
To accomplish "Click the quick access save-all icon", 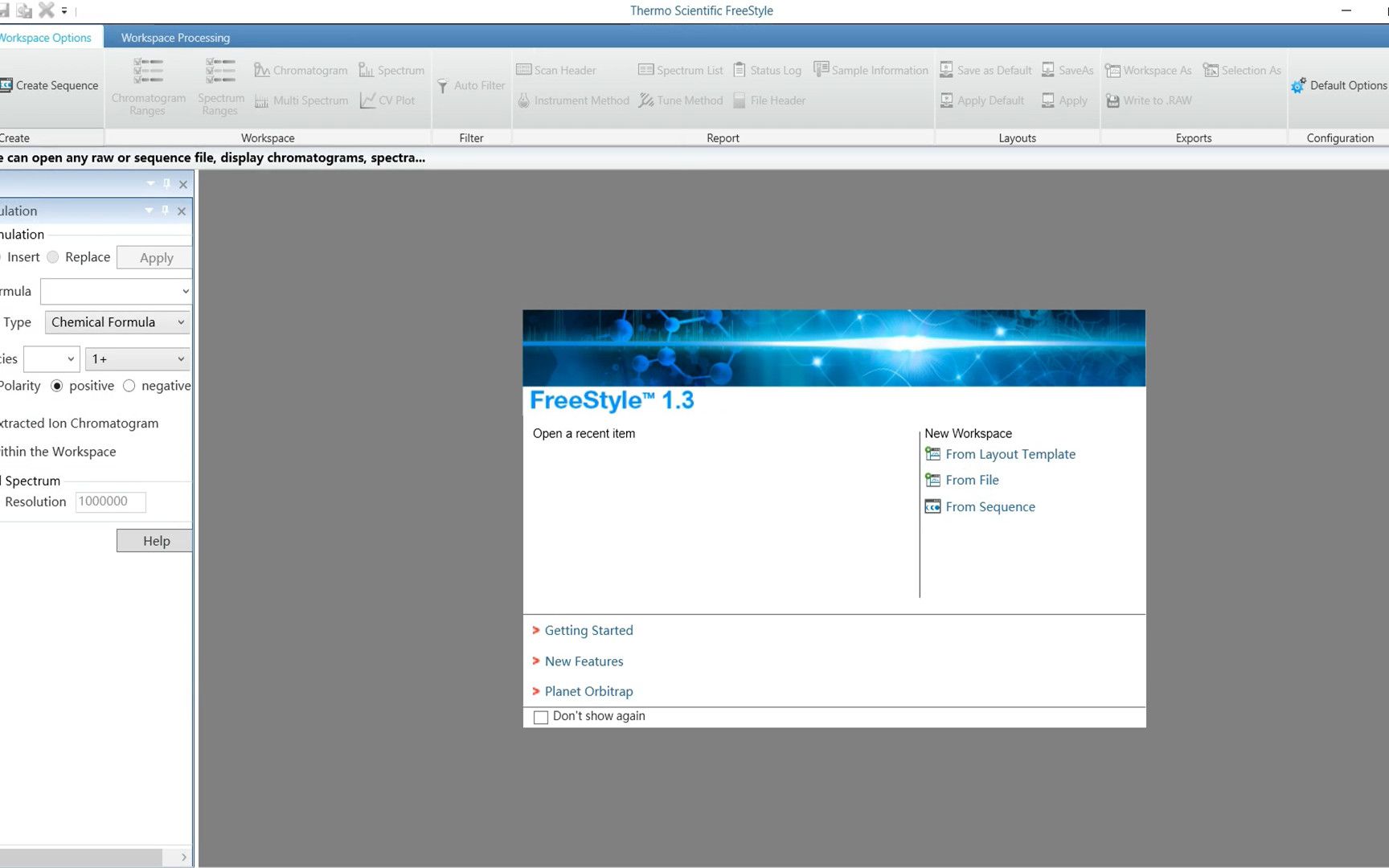I will point(24,10).
